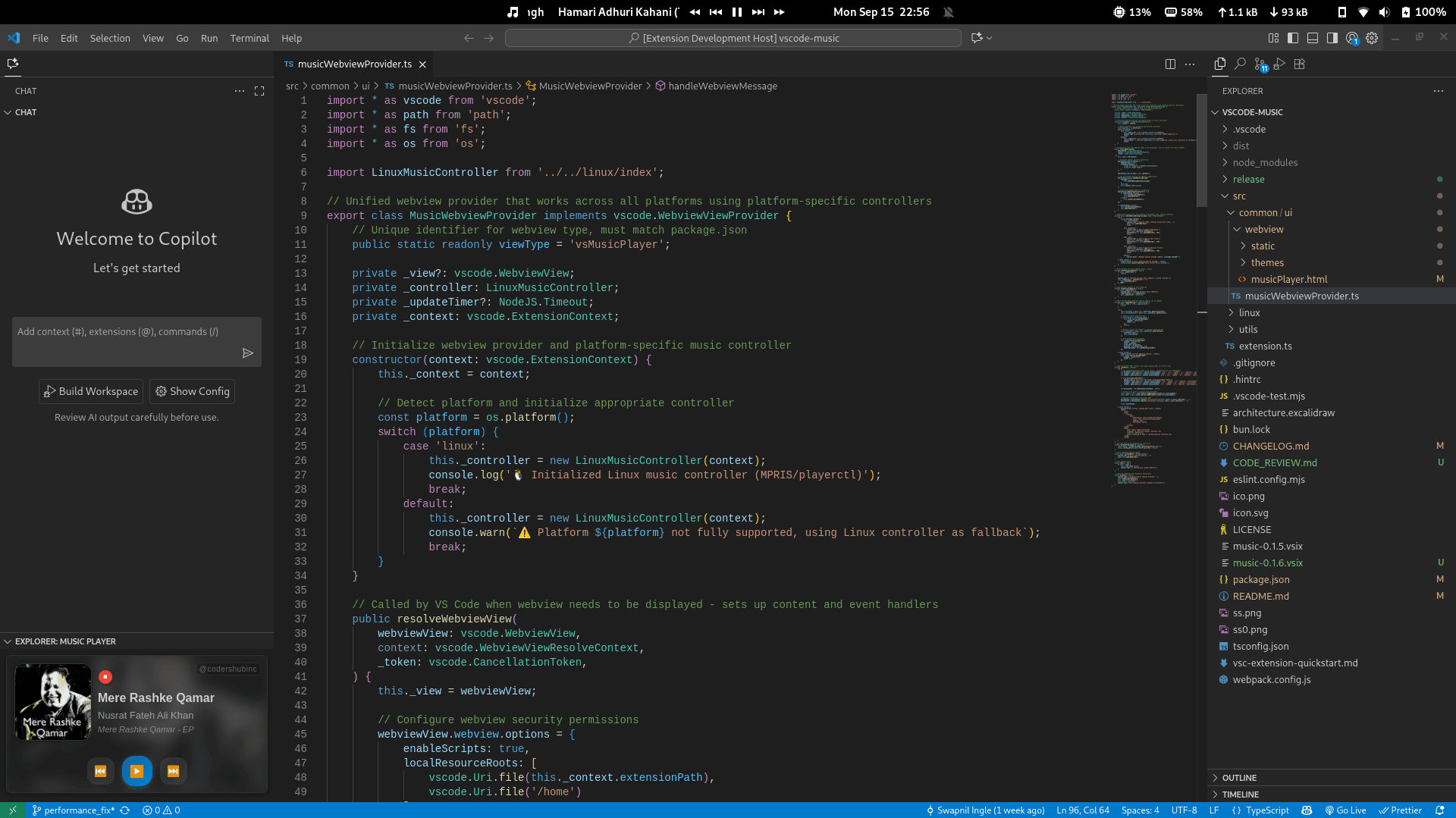The width and height of the screenshot is (1456, 818).
Task: Click the Copilot icon in status bar
Action: (1307, 810)
